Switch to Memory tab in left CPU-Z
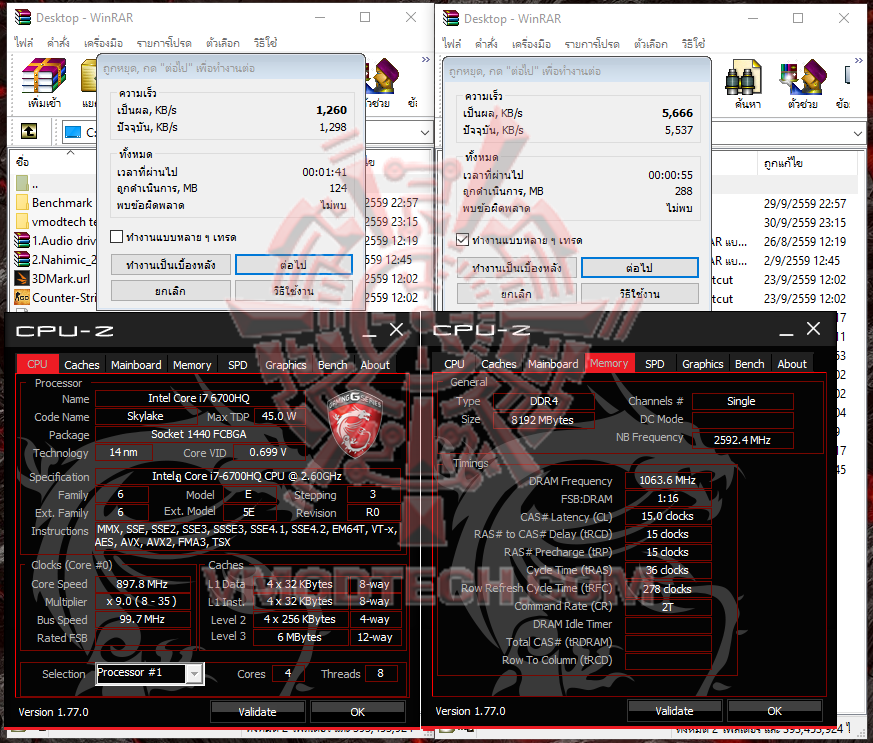Screen dimensions: 873x743 (x=192, y=365)
